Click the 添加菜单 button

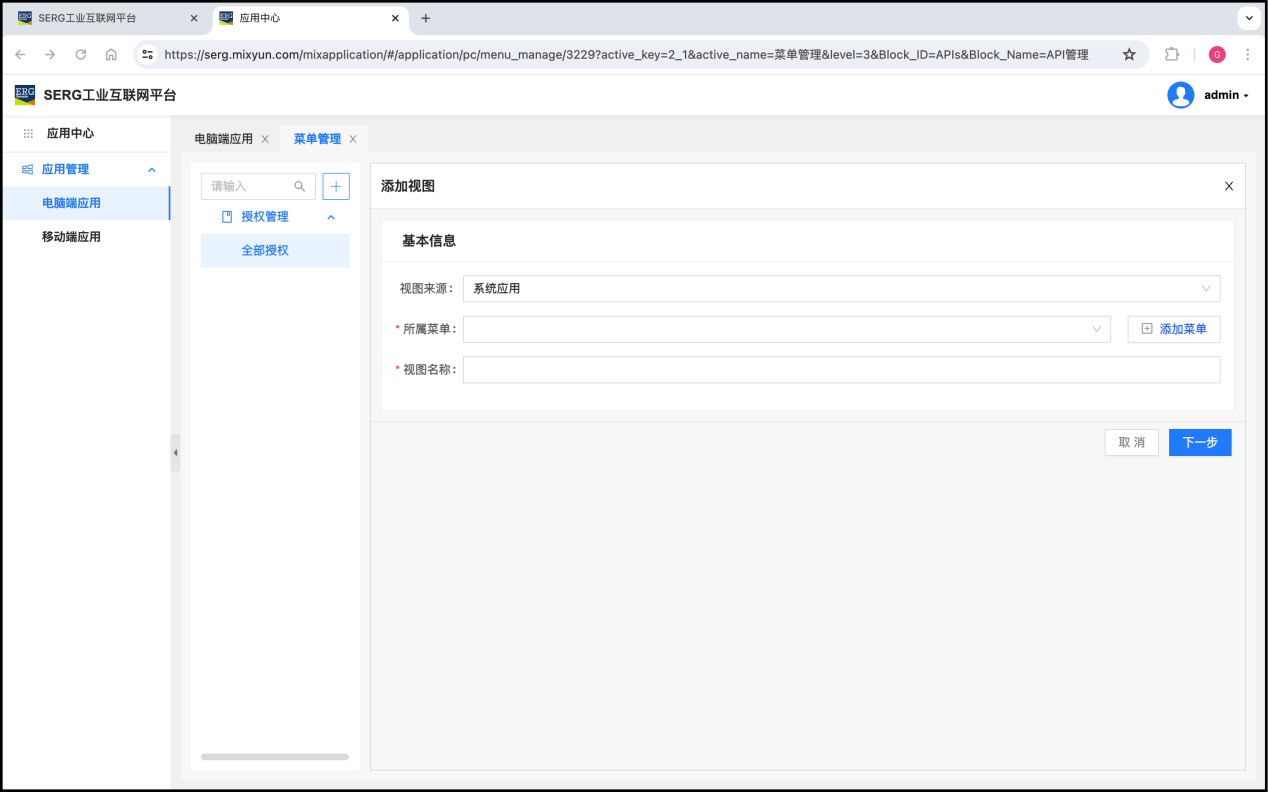(x=1173, y=329)
